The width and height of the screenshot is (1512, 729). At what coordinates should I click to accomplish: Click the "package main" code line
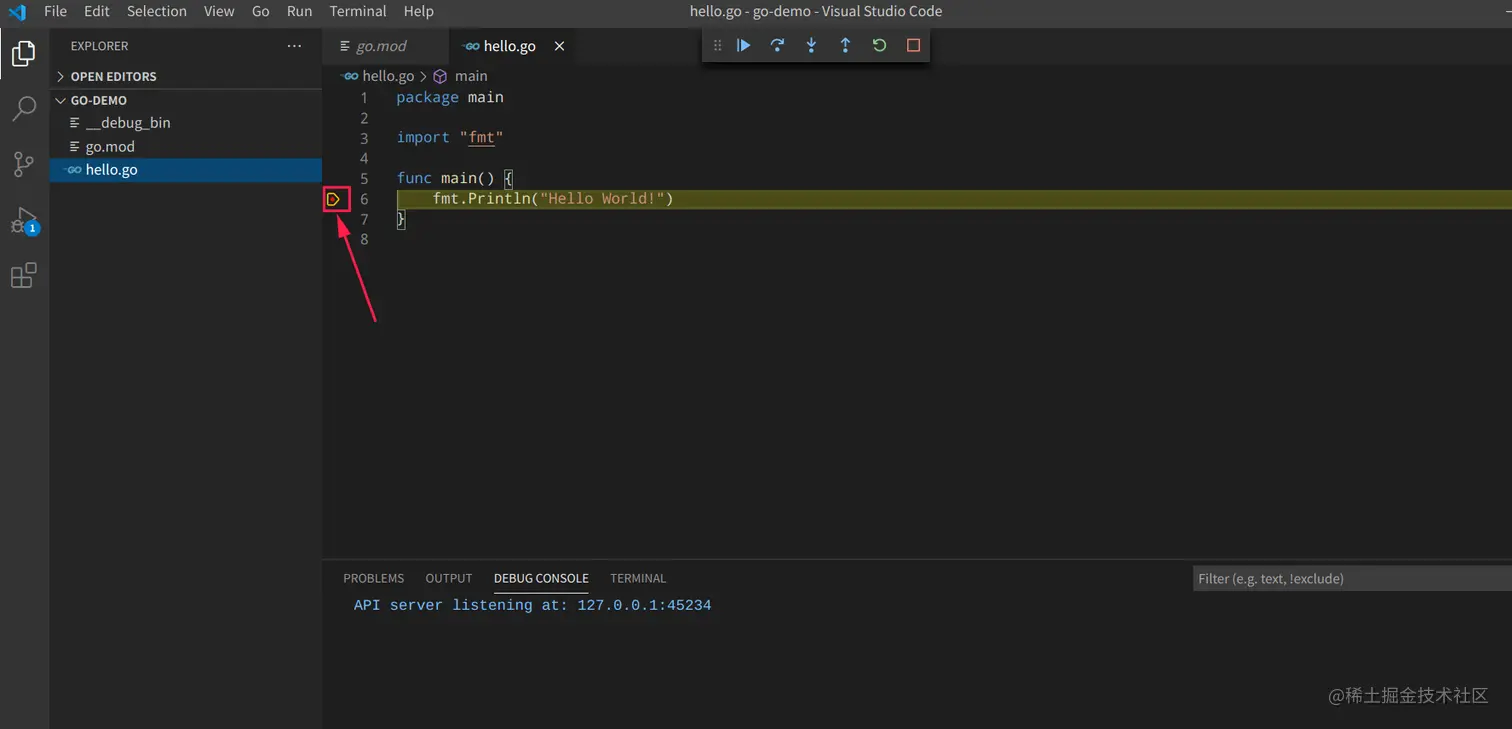[450, 97]
